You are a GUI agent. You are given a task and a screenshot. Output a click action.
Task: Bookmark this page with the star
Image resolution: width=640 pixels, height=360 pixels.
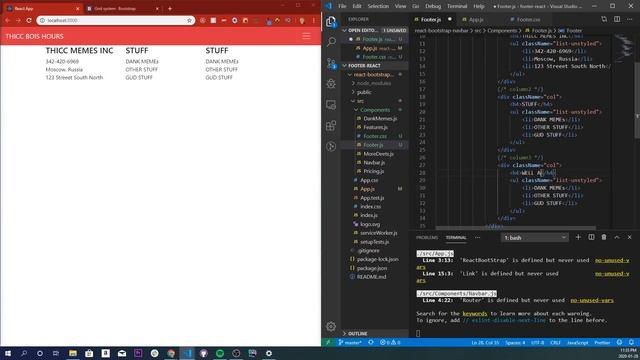point(189,20)
